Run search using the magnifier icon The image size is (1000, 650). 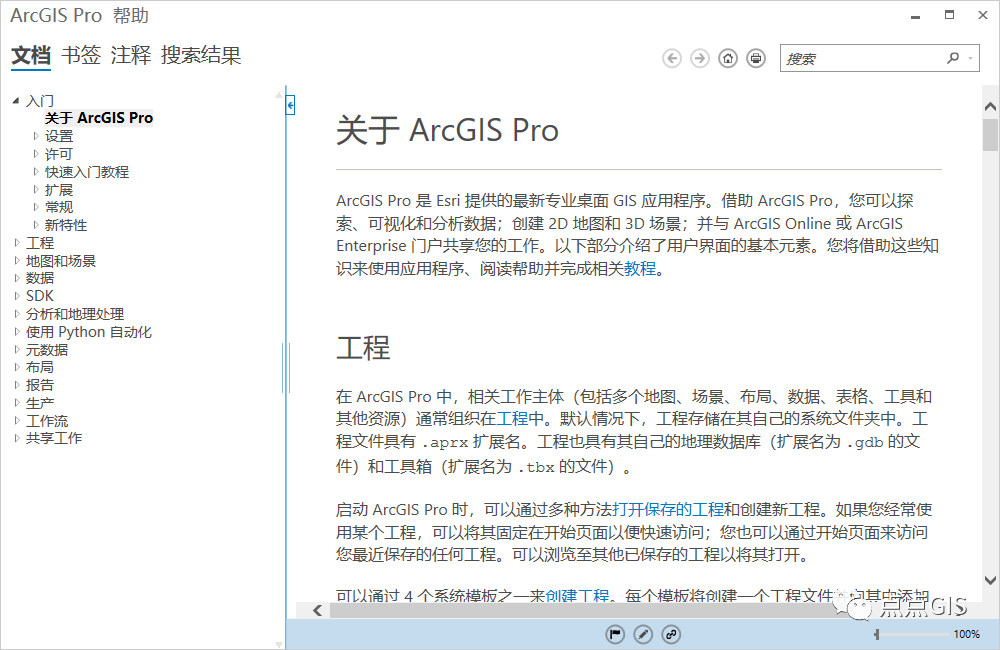tap(953, 58)
